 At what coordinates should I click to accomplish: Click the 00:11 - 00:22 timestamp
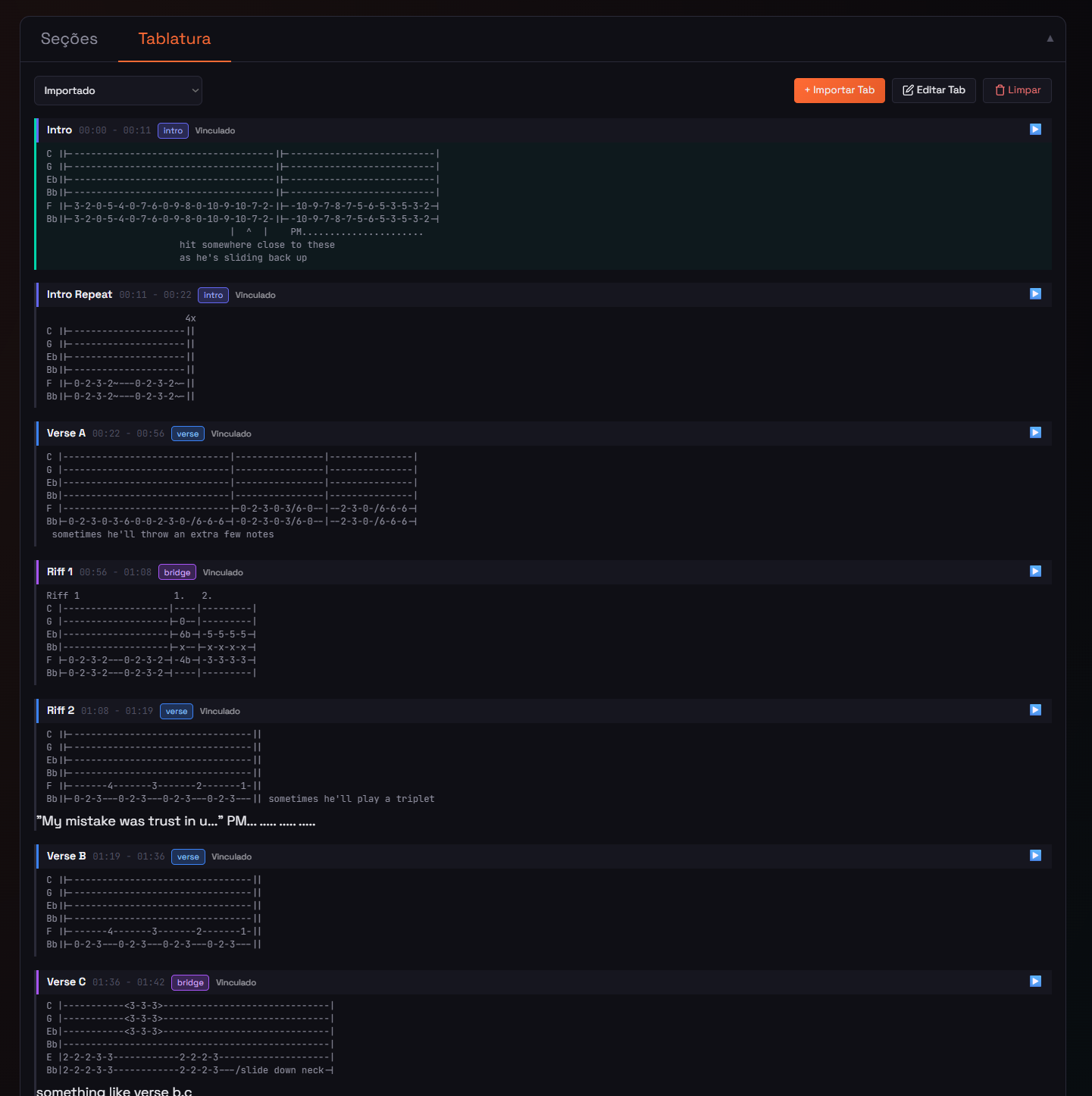click(155, 295)
